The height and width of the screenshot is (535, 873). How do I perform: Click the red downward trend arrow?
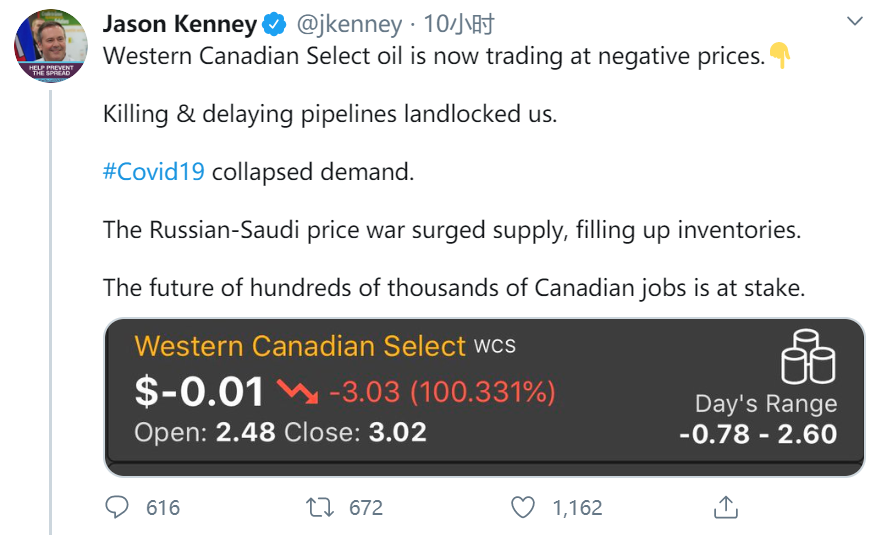point(297,392)
